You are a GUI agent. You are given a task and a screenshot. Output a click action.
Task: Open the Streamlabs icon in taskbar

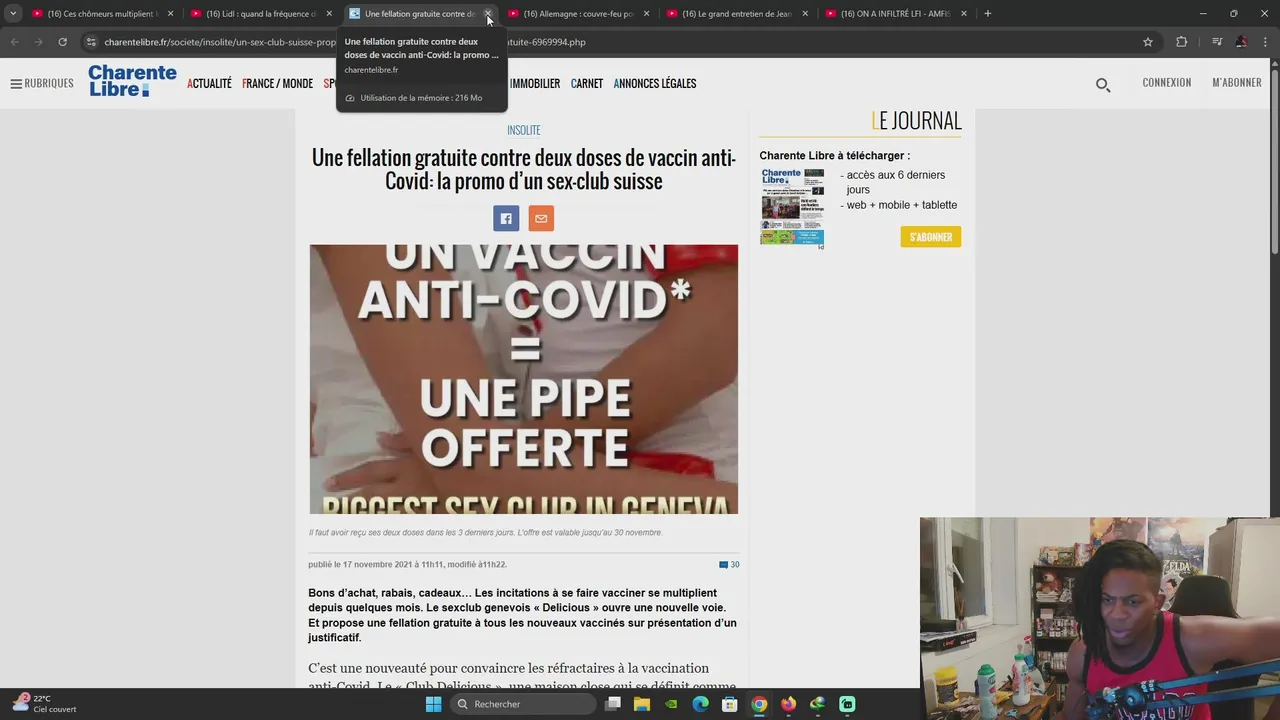click(847, 704)
